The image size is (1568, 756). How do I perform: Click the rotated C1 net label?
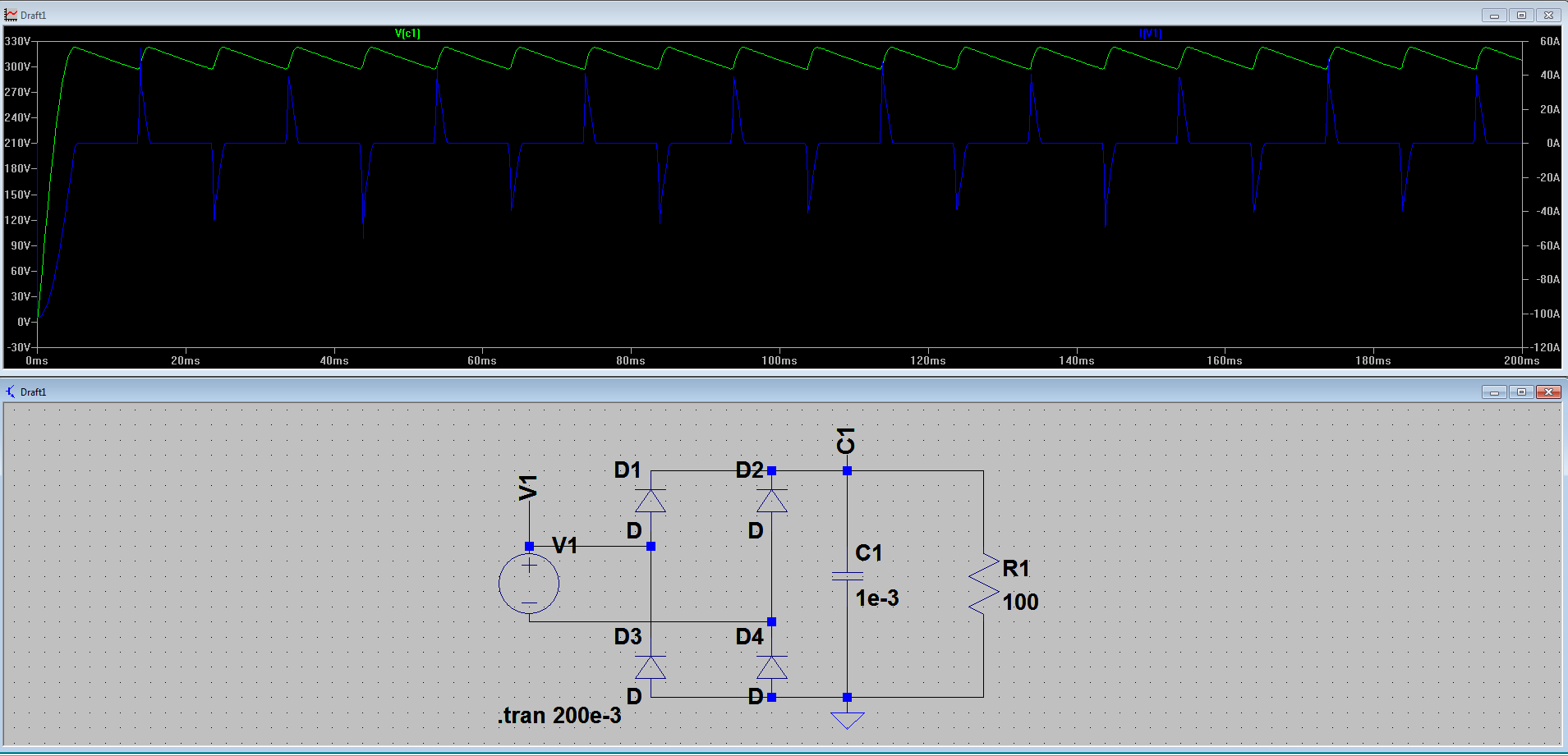[x=846, y=441]
